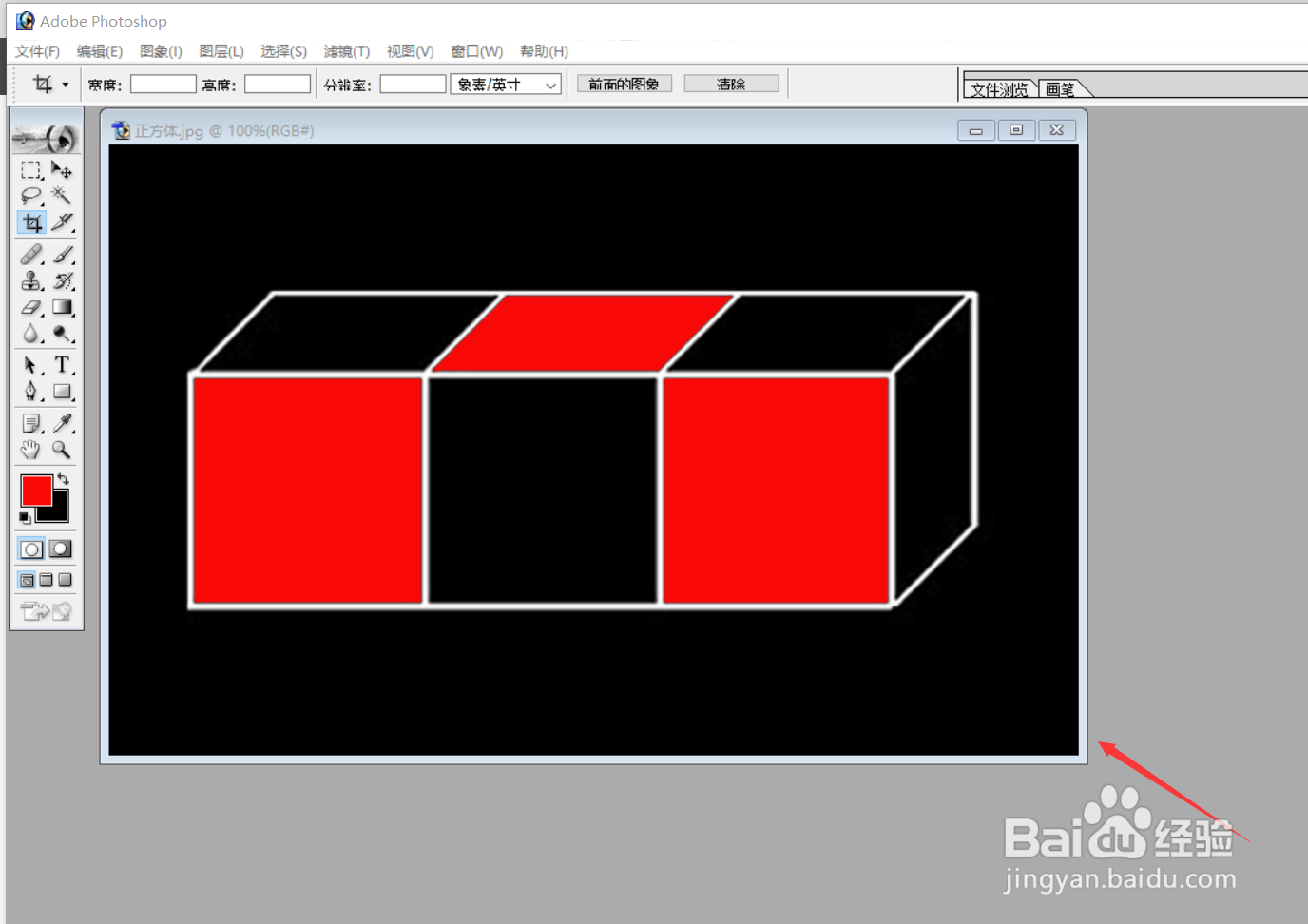This screenshot has width=1308, height=924.
Task: Click the Jump to ImageReady icon
Action: tap(46, 611)
